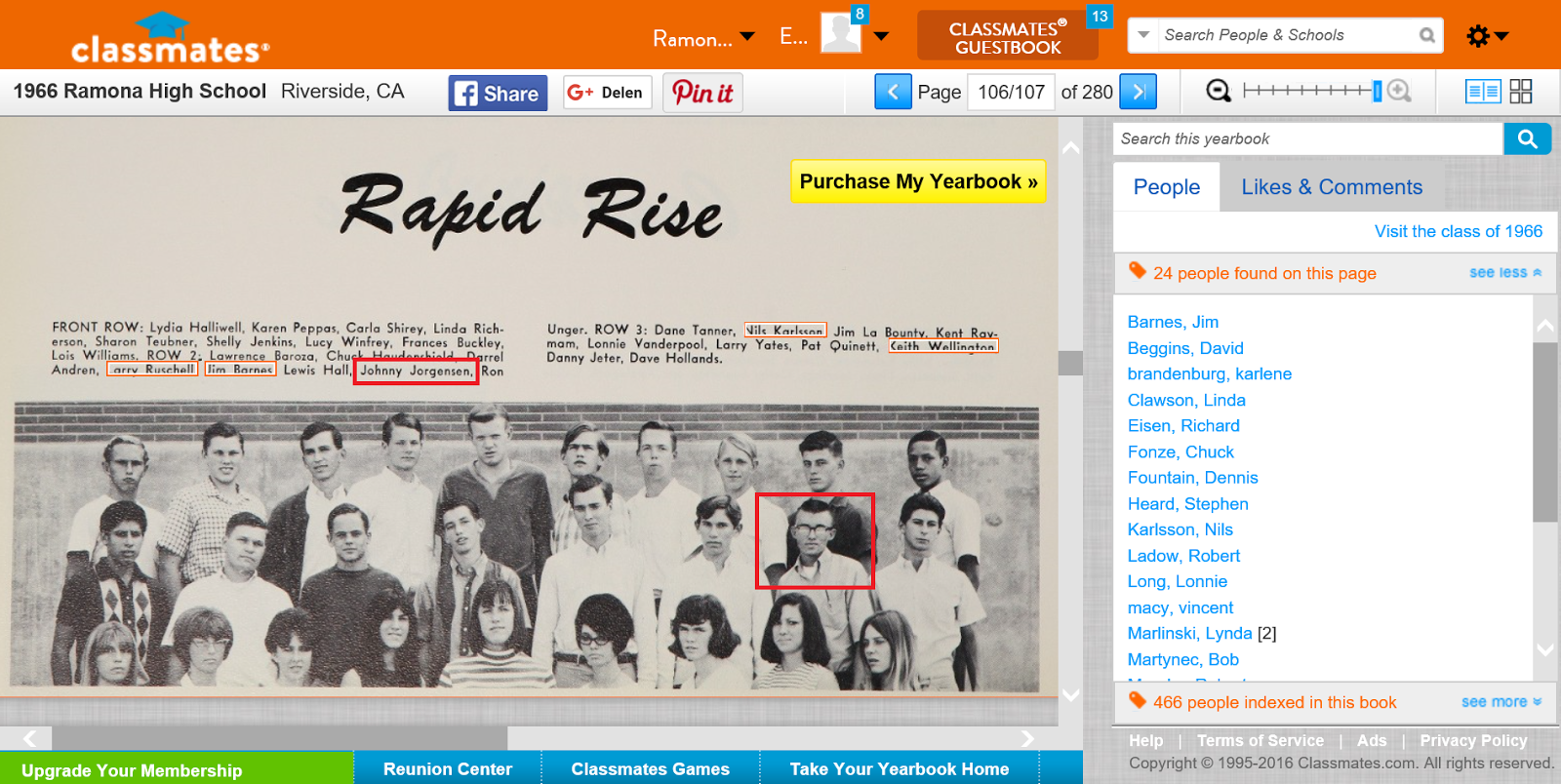
Task: Switch to two-page spread view
Action: [x=1483, y=92]
